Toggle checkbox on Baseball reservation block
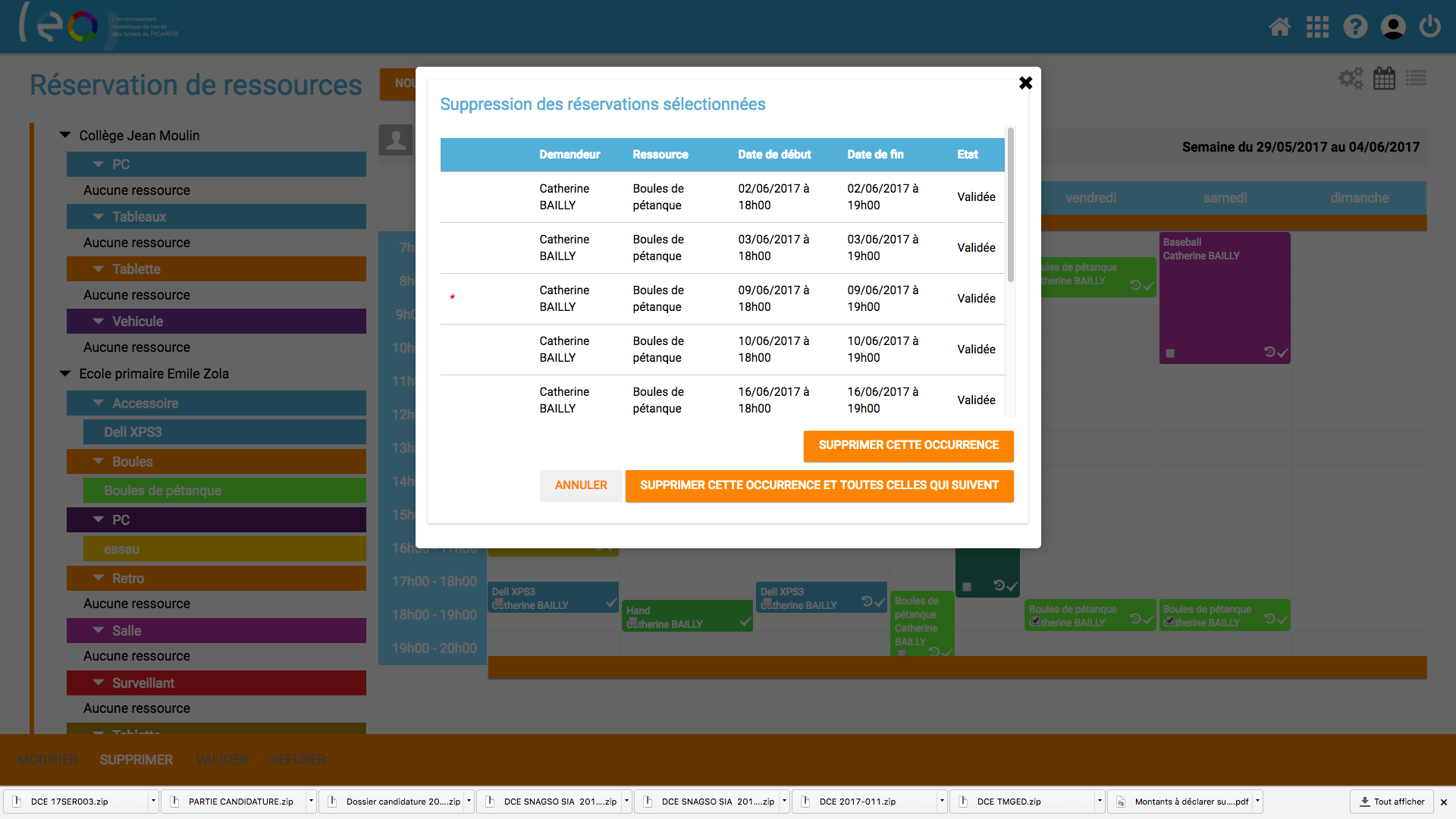The width and height of the screenshot is (1456, 819). 1170,353
